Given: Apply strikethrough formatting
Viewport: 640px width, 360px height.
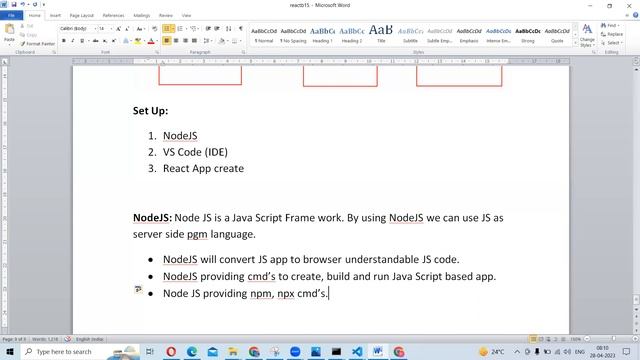Looking at the screenshot, I should (x=95, y=41).
